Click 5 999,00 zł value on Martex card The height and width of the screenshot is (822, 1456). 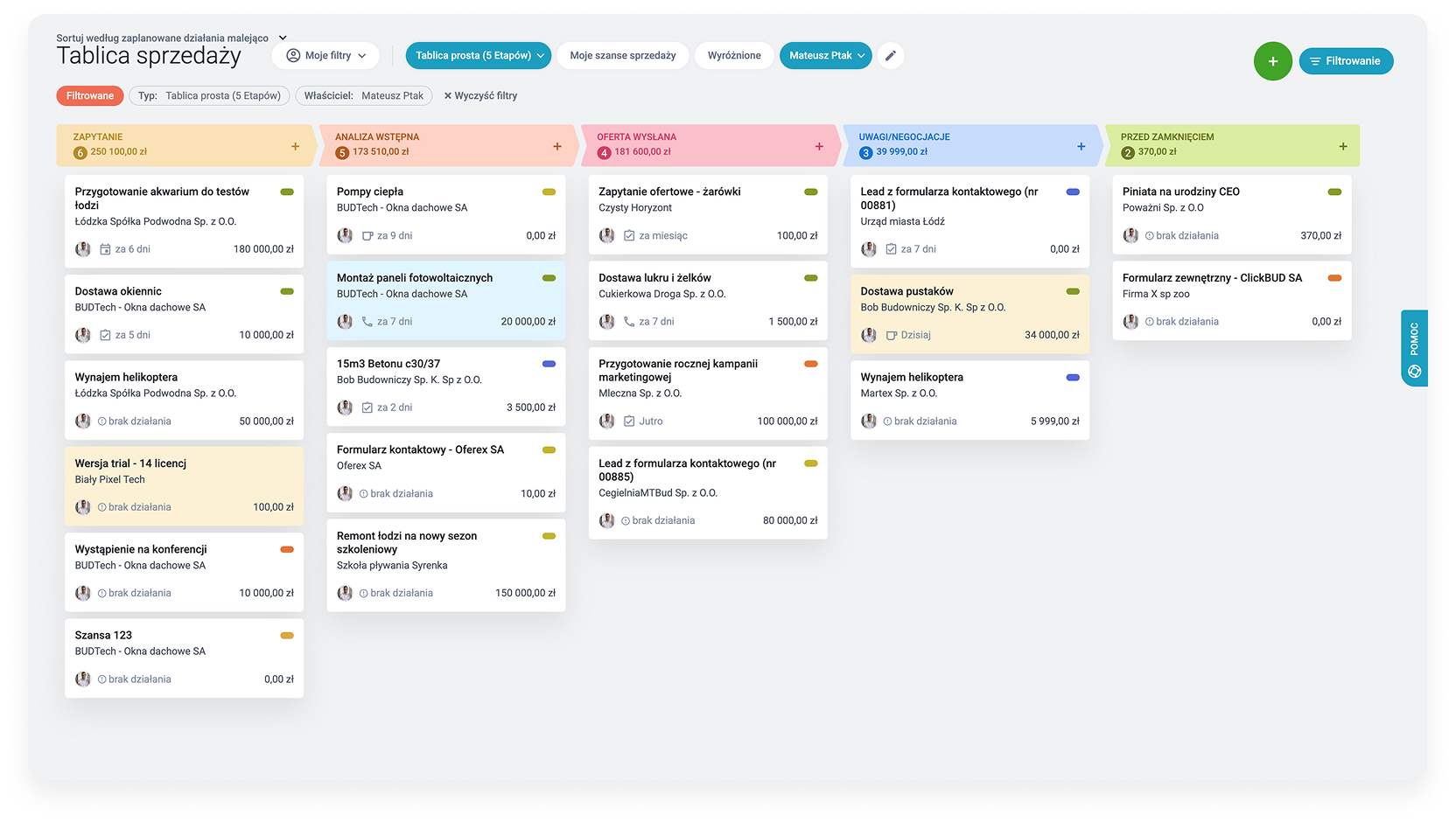click(1055, 421)
